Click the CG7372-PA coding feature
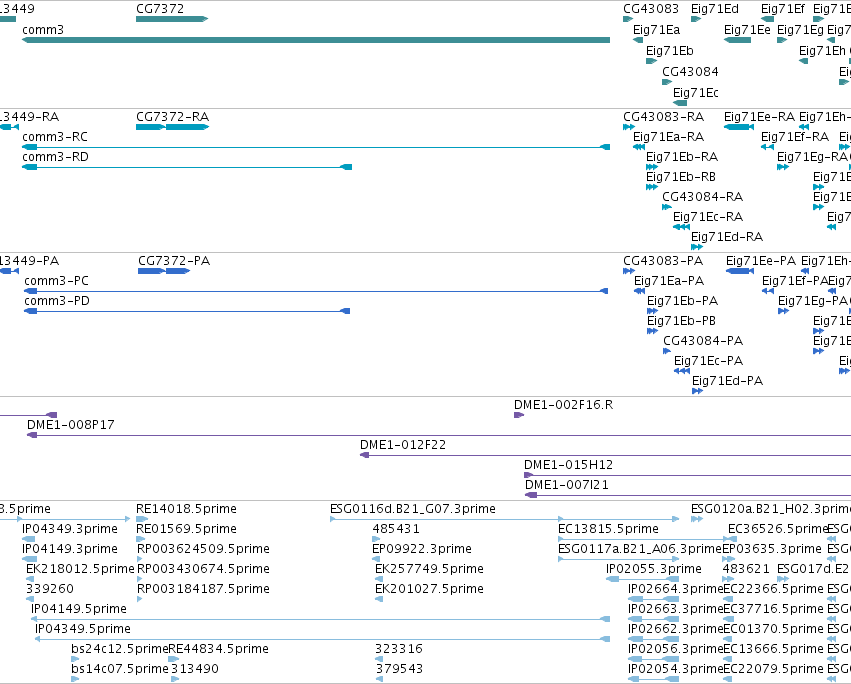The image size is (851, 684). pyautogui.click(x=164, y=271)
